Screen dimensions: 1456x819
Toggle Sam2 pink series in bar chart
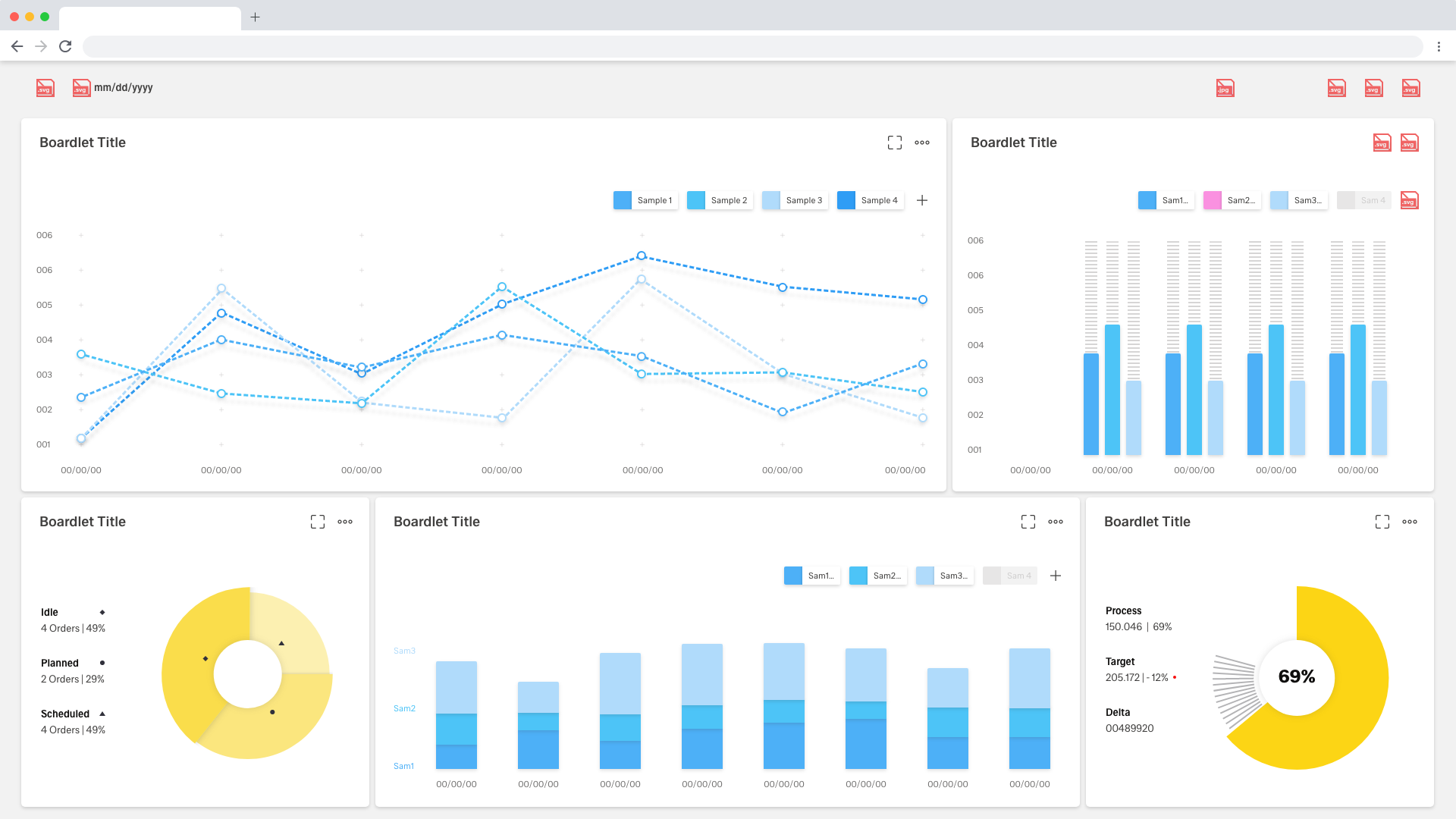(x=1232, y=200)
